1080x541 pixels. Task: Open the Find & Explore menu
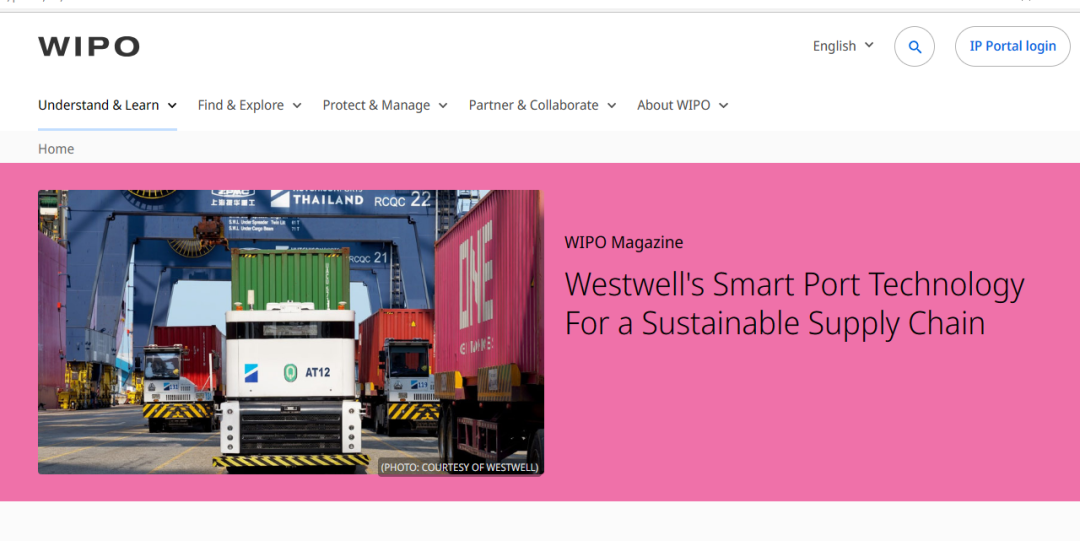(249, 105)
